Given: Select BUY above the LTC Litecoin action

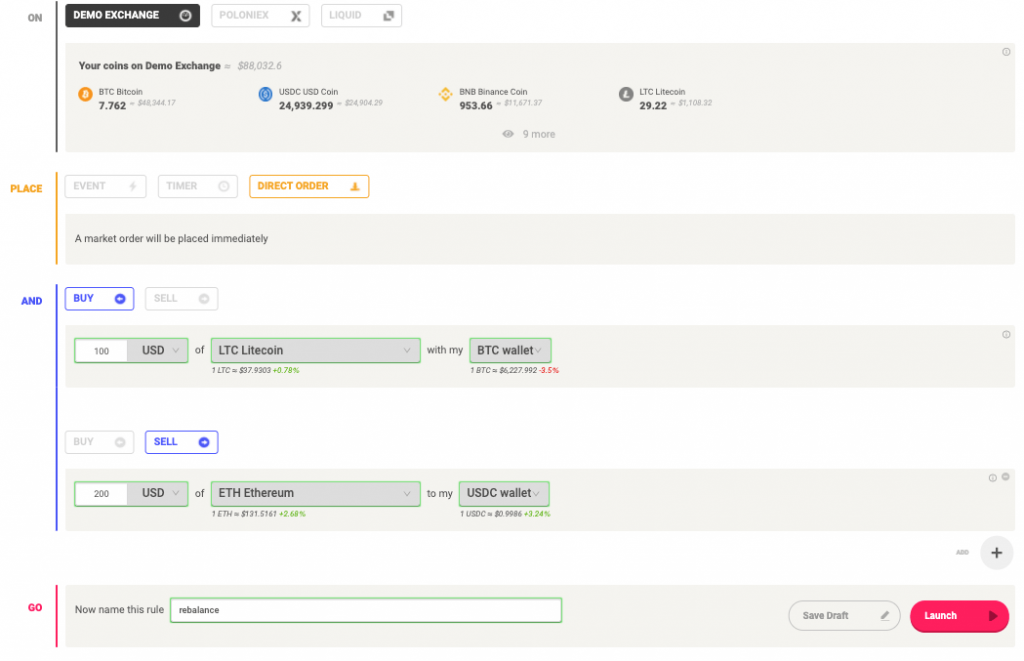Looking at the screenshot, I should 99,298.
